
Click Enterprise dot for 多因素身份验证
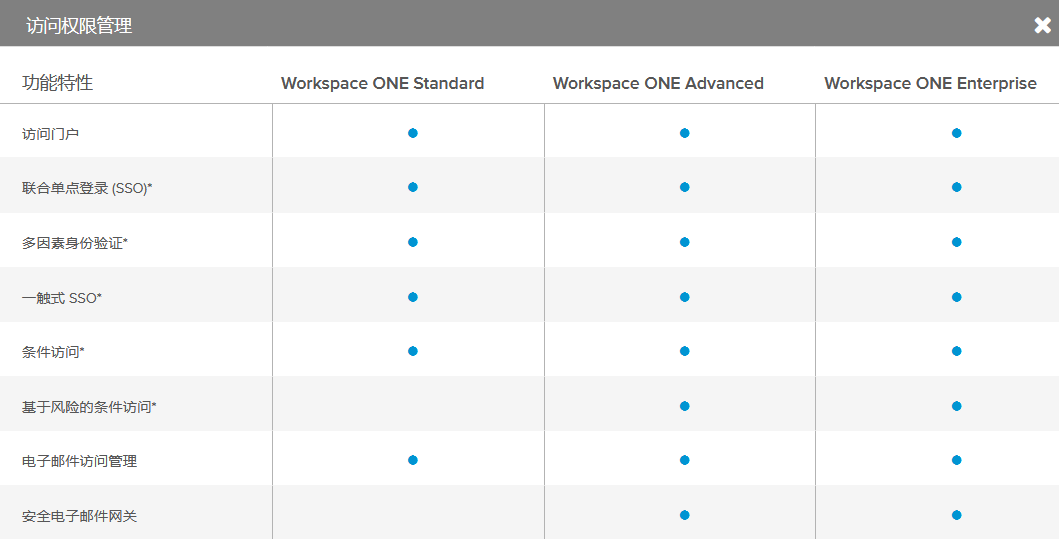(956, 242)
